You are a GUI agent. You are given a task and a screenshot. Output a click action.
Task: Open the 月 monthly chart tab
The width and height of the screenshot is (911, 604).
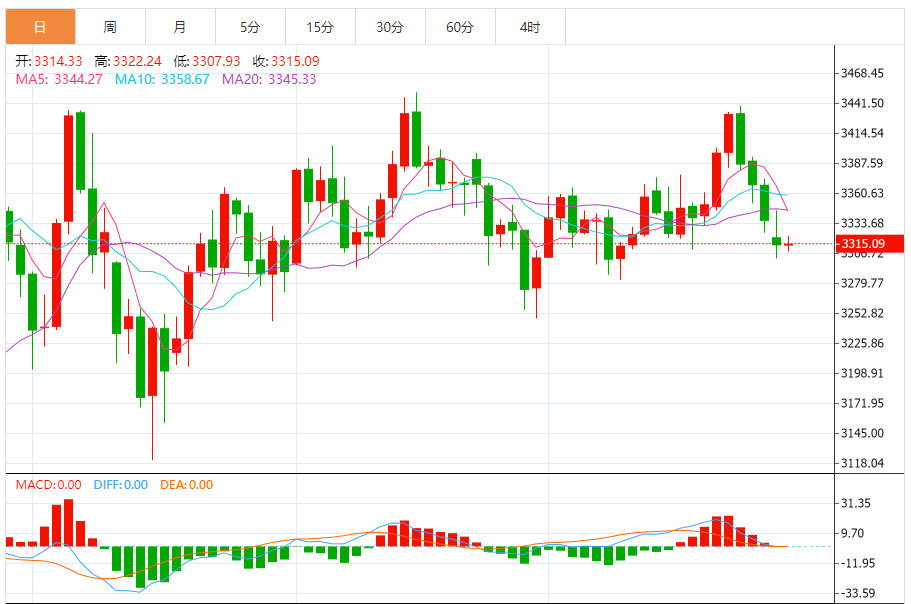point(180,27)
